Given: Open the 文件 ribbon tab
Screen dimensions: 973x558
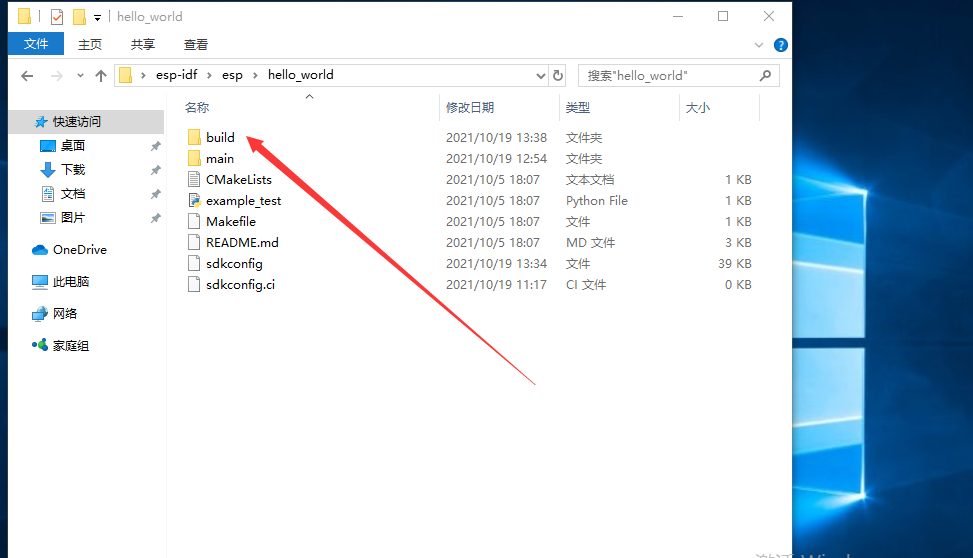Looking at the screenshot, I should (36, 44).
